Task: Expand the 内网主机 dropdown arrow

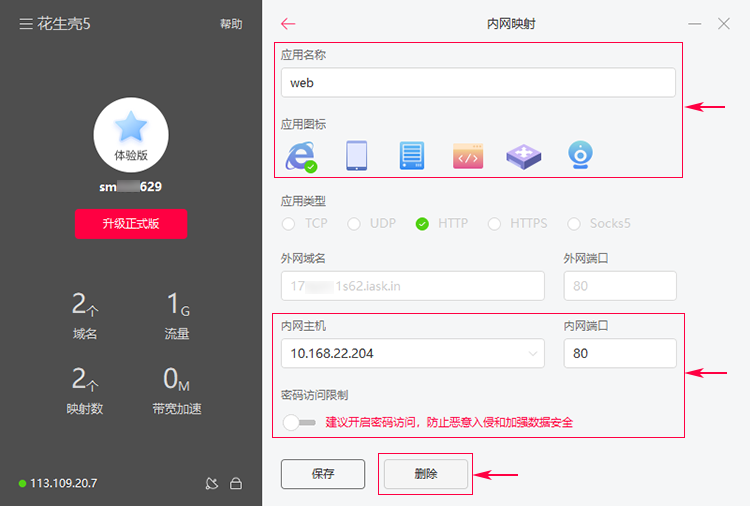Action: 532,353
